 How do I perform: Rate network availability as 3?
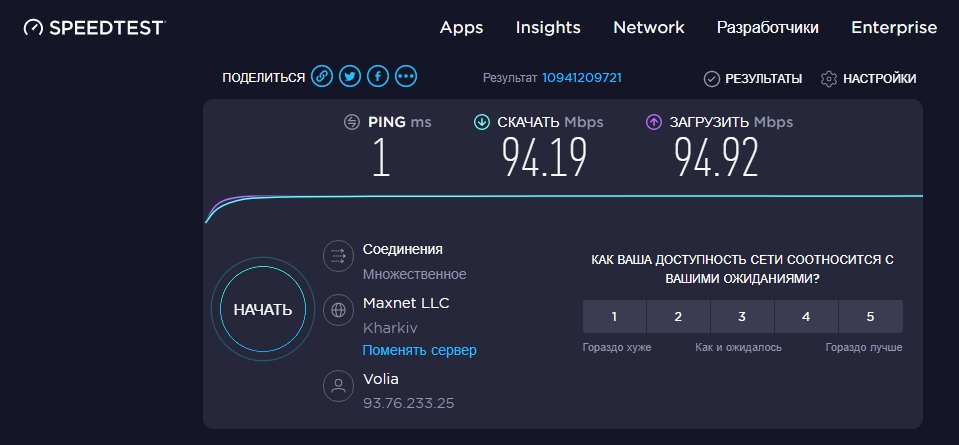(x=742, y=317)
